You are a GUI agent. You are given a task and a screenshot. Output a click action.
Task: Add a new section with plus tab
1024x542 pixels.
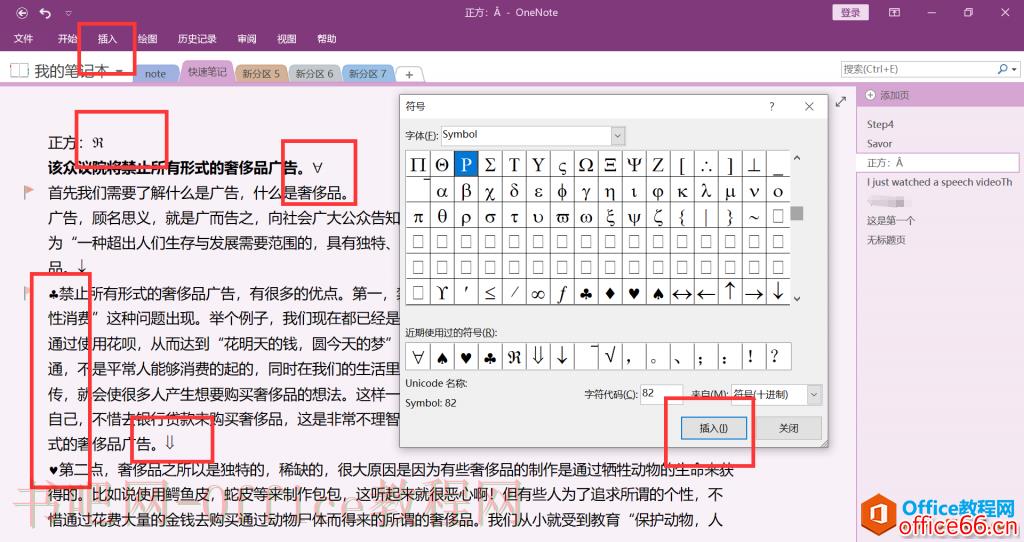point(409,74)
